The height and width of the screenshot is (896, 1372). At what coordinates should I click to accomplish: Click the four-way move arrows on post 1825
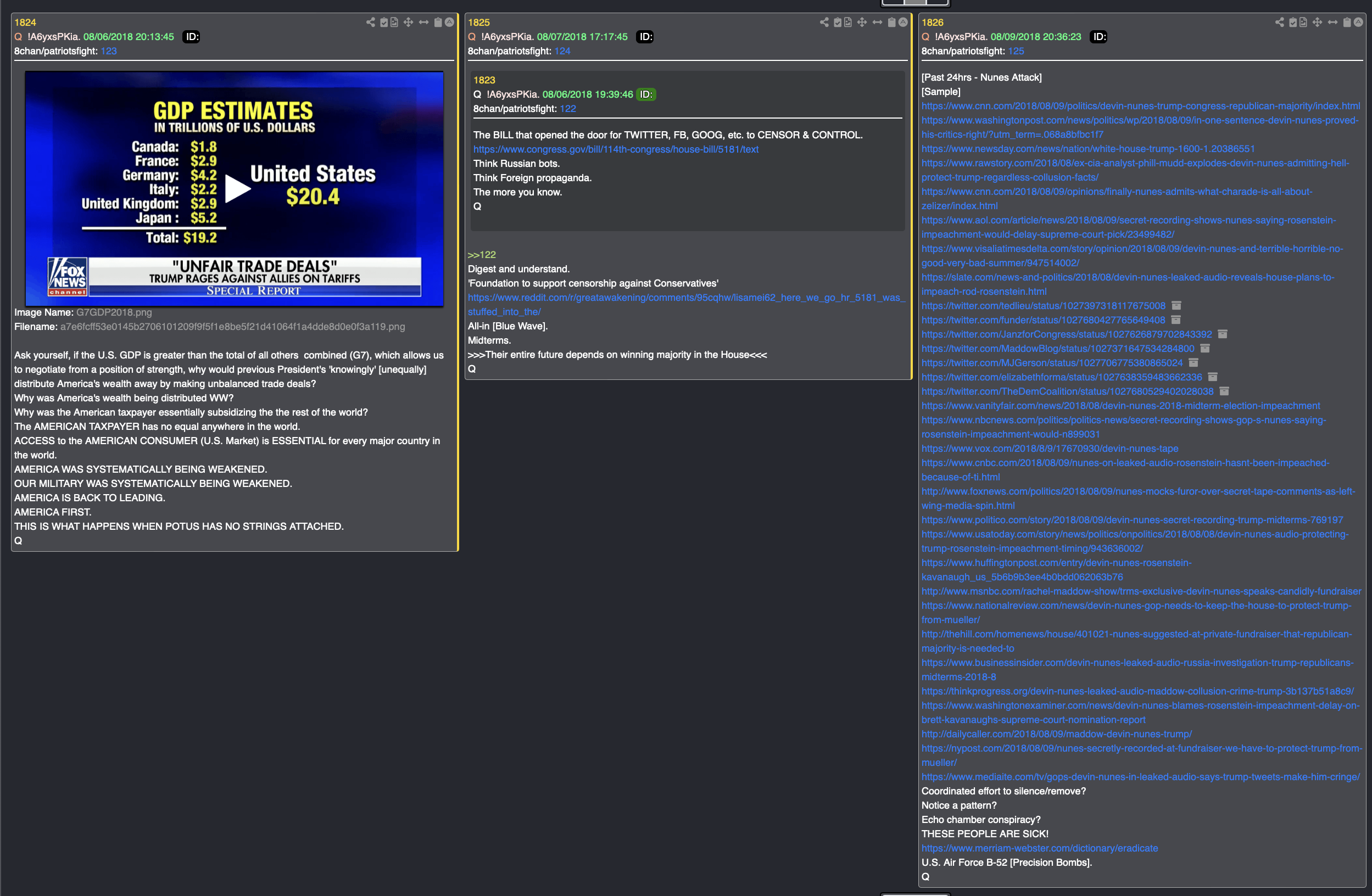click(x=862, y=23)
